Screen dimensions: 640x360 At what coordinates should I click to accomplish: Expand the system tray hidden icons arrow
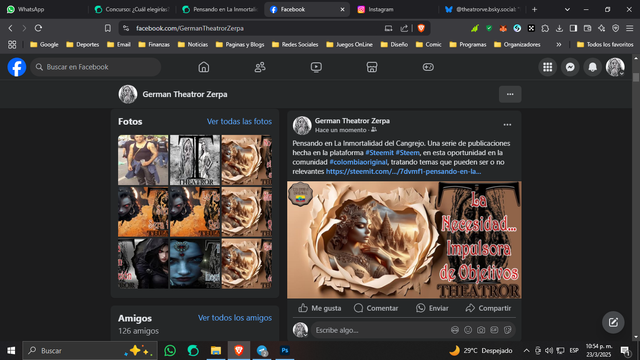pyautogui.click(x=527, y=351)
